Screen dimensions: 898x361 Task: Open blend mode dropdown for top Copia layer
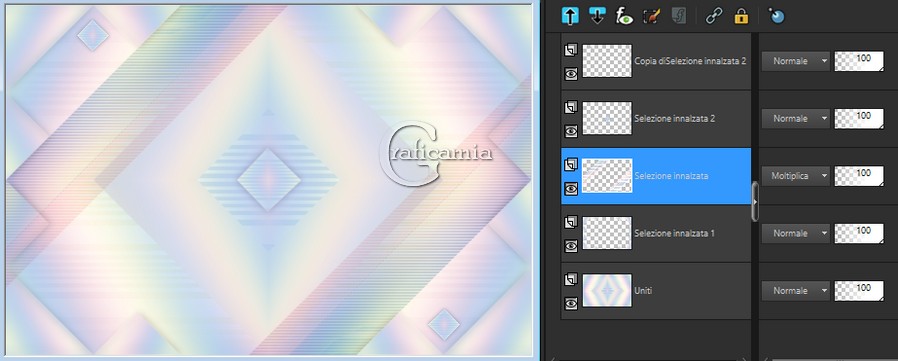tap(796, 61)
